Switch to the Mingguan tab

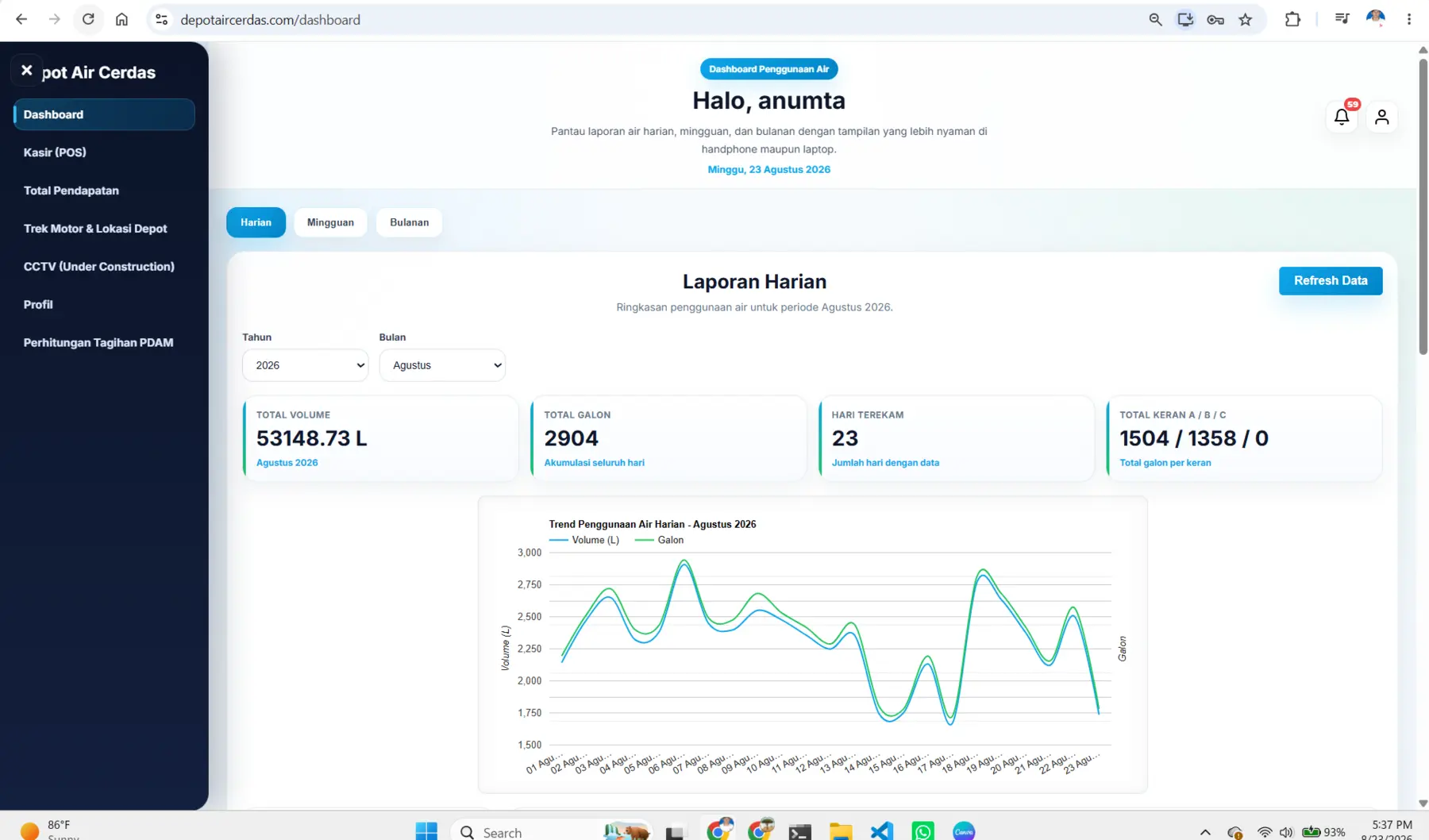click(x=330, y=222)
